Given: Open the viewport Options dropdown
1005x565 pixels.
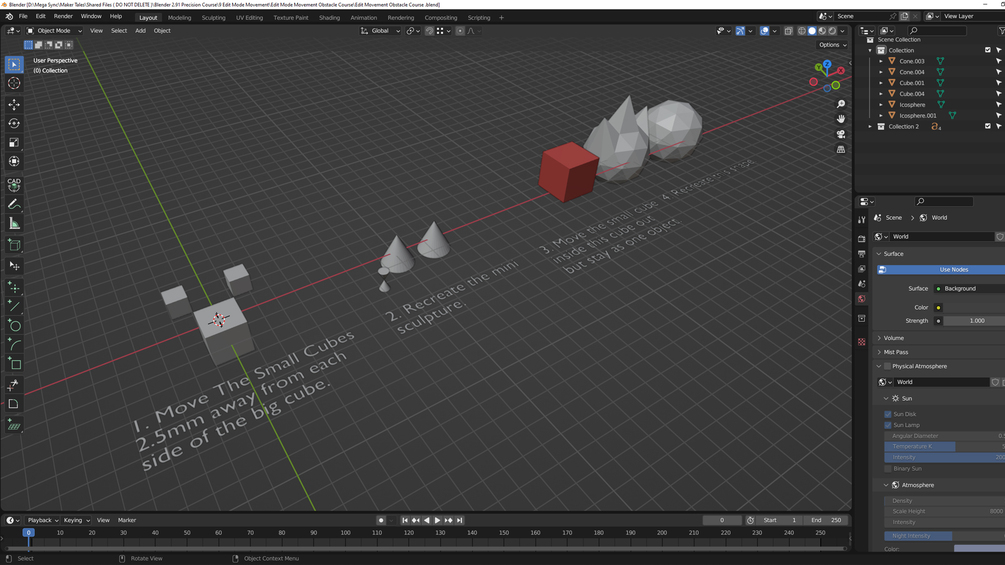Looking at the screenshot, I should (x=833, y=45).
